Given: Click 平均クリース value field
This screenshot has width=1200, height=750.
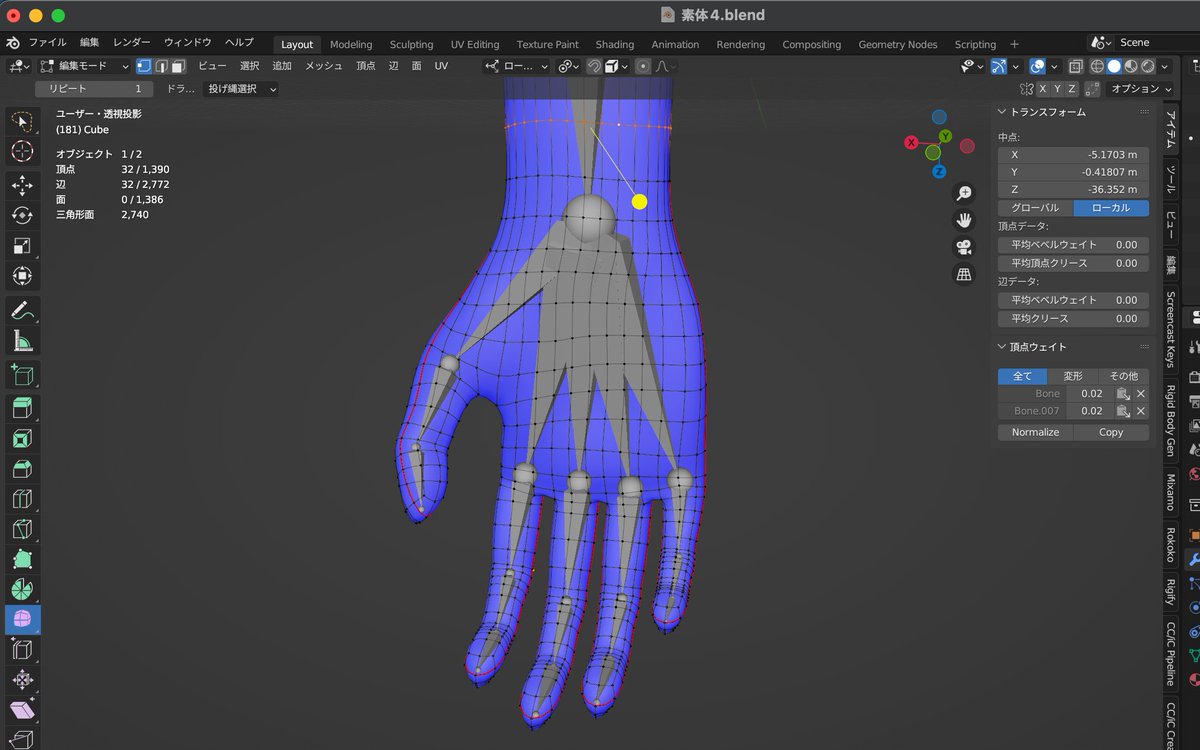Looking at the screenshot, I should click(x=1073, y=319).
